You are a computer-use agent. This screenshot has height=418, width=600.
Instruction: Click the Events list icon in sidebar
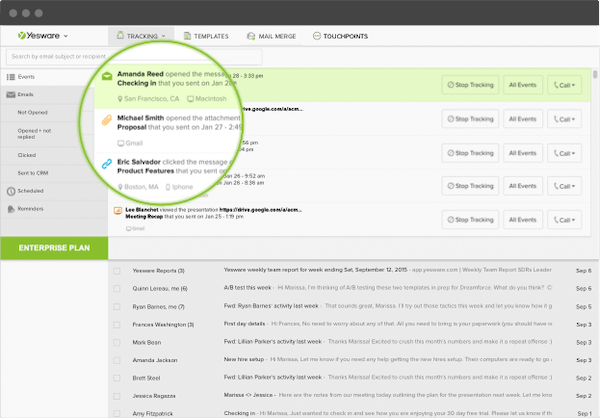10,77
